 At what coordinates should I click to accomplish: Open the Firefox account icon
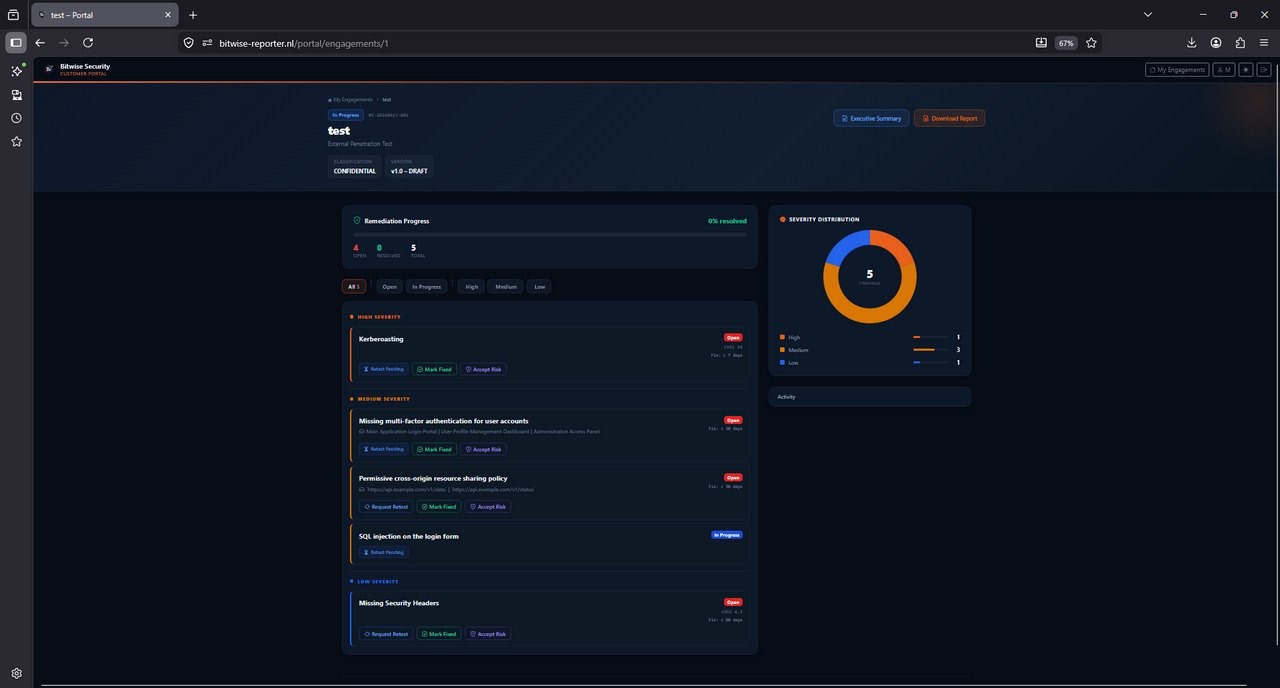tap(1216, 43)
